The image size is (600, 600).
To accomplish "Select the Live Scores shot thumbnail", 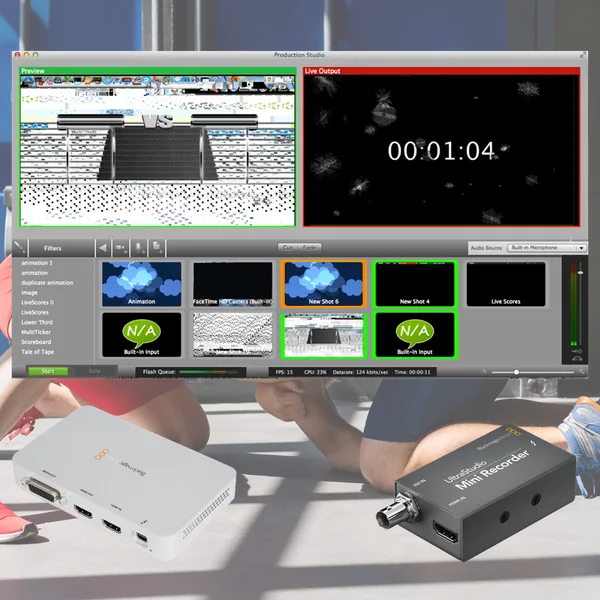I will tap(506, 284).
